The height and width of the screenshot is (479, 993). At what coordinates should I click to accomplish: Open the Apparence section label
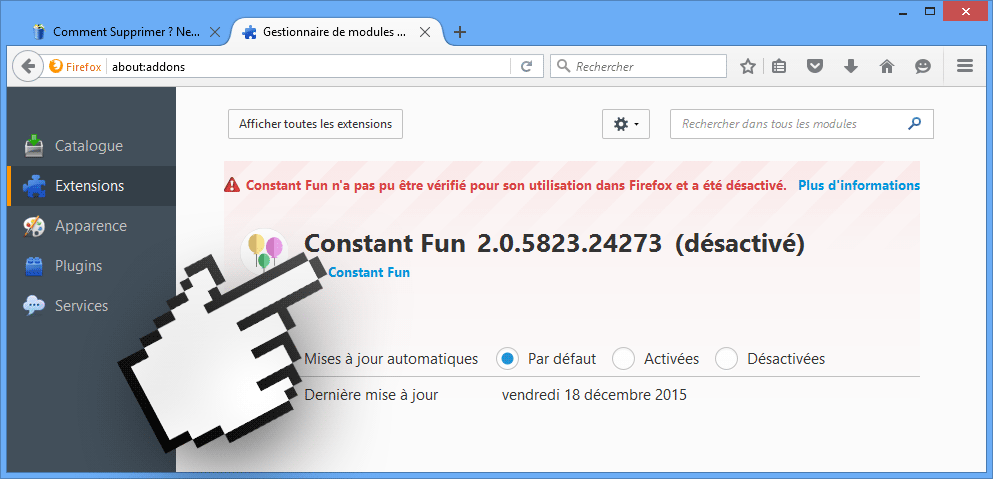click(91, 226)
